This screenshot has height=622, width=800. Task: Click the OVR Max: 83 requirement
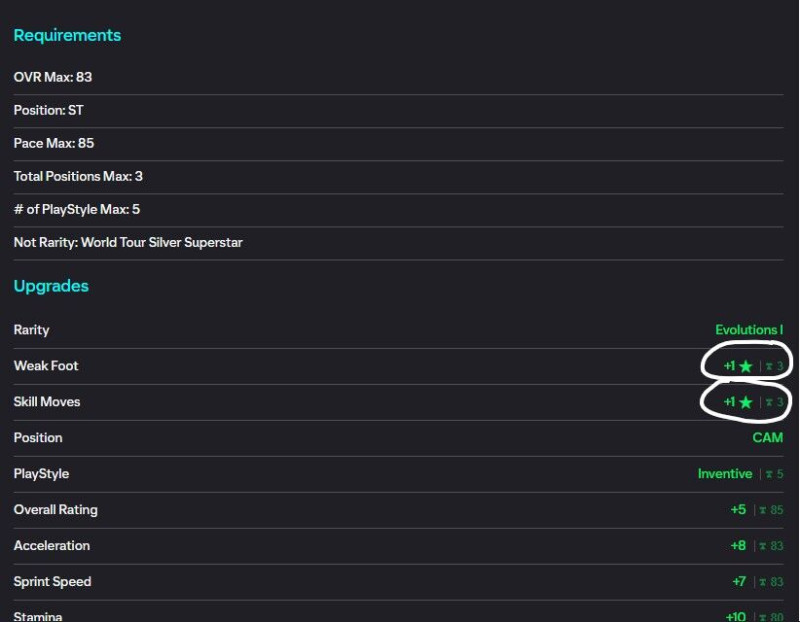point(53,77)
